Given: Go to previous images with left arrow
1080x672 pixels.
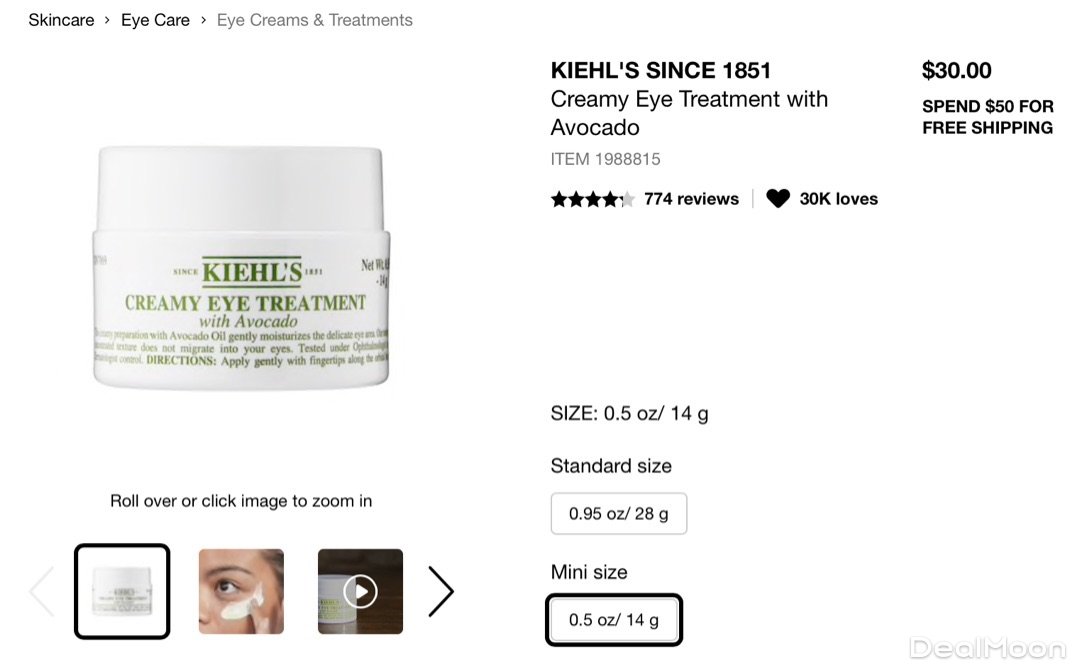Looking at the screenshot, I should (41, 591).
